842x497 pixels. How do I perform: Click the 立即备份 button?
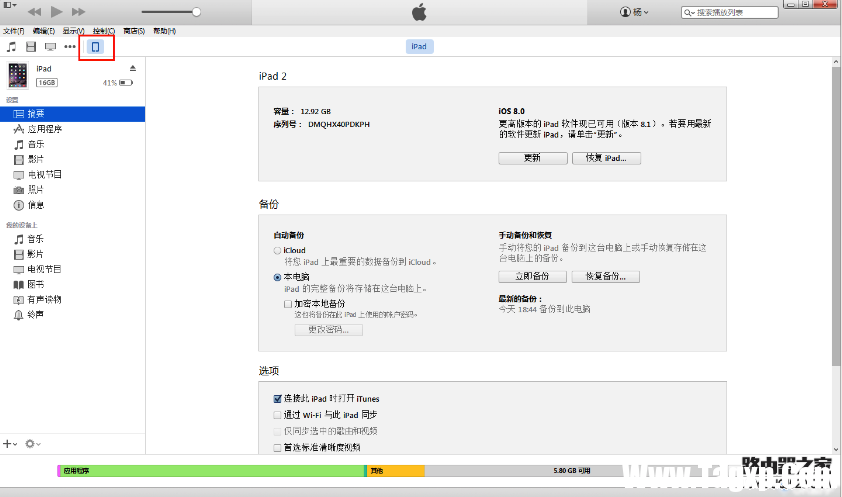(532, 276)
